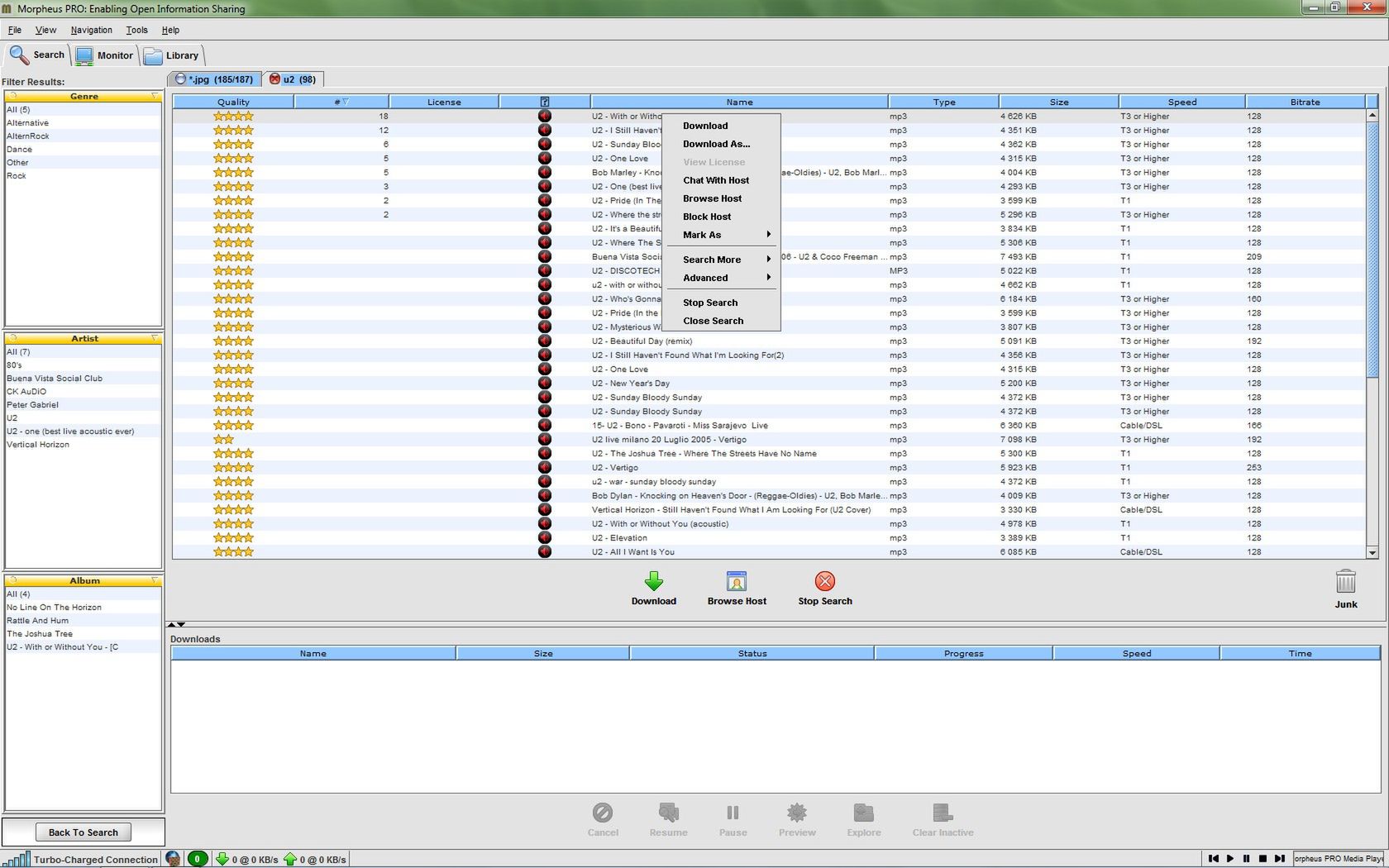
Task: Choose Close Search from the context menu
Action: click(723, 321)
